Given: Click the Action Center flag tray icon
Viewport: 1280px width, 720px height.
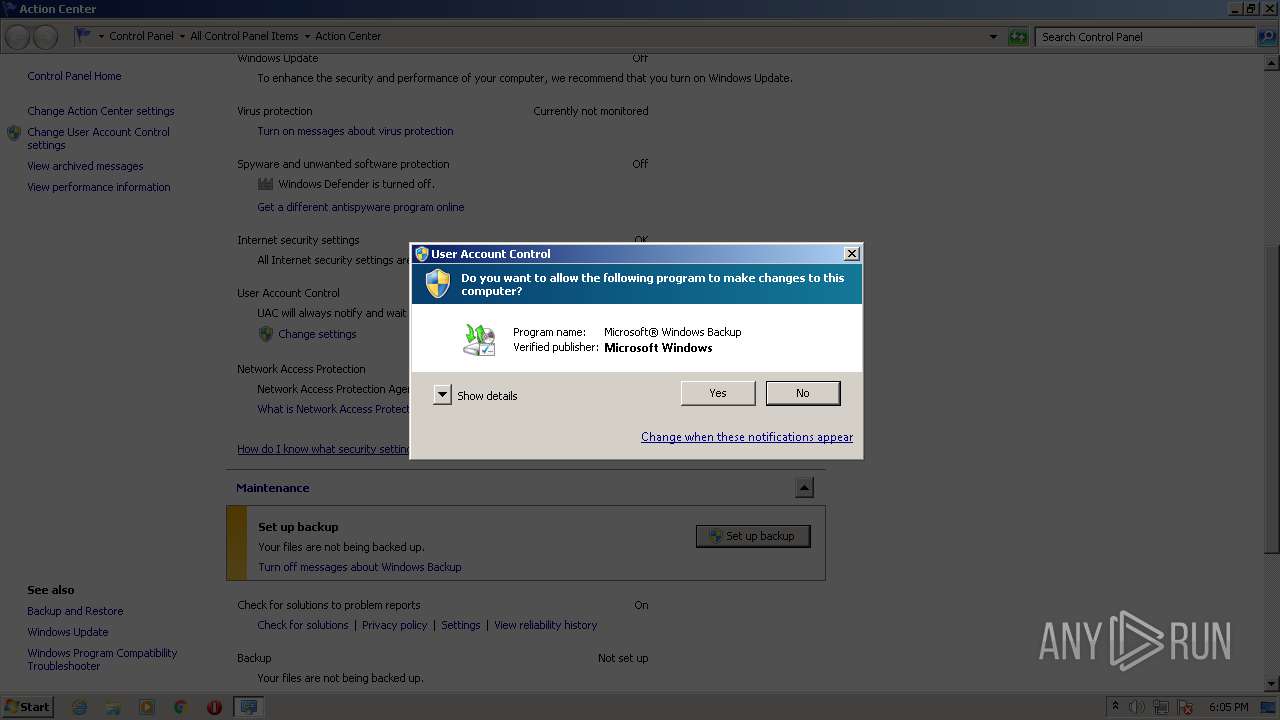Looking at the screenshot, I should [x=1186, y=707].
